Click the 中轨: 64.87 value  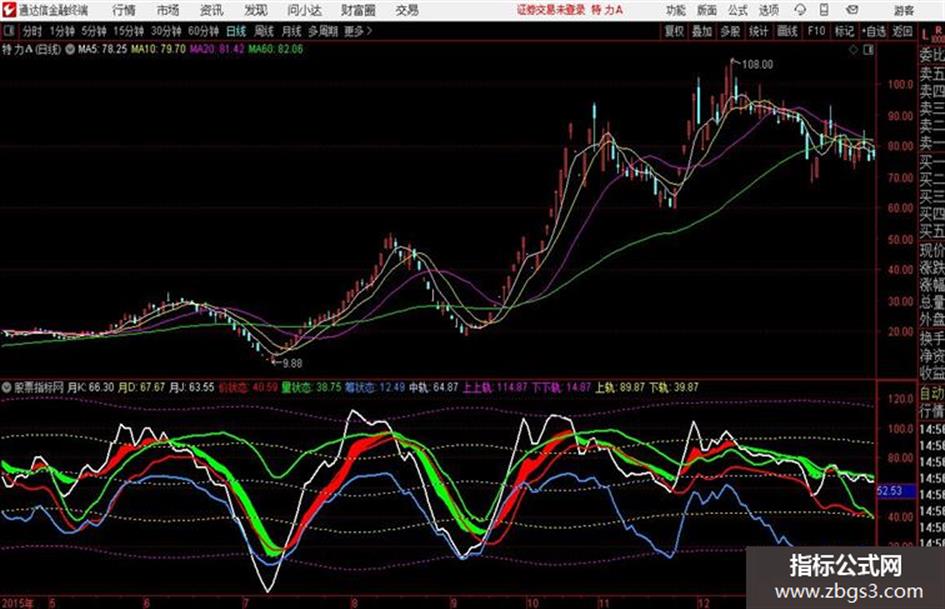click(434, 387)
